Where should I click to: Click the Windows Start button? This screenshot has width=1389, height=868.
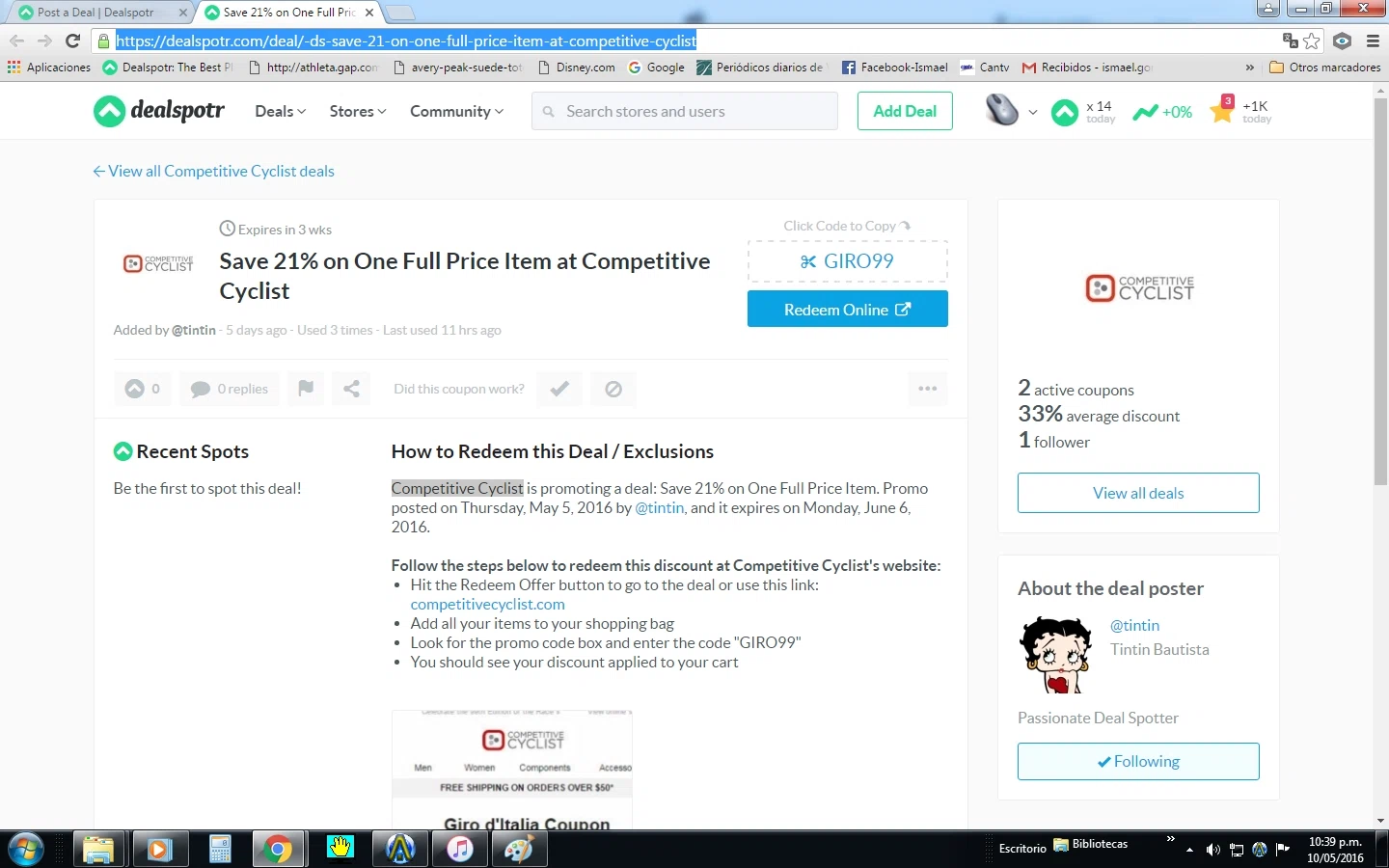click(24, 850)
